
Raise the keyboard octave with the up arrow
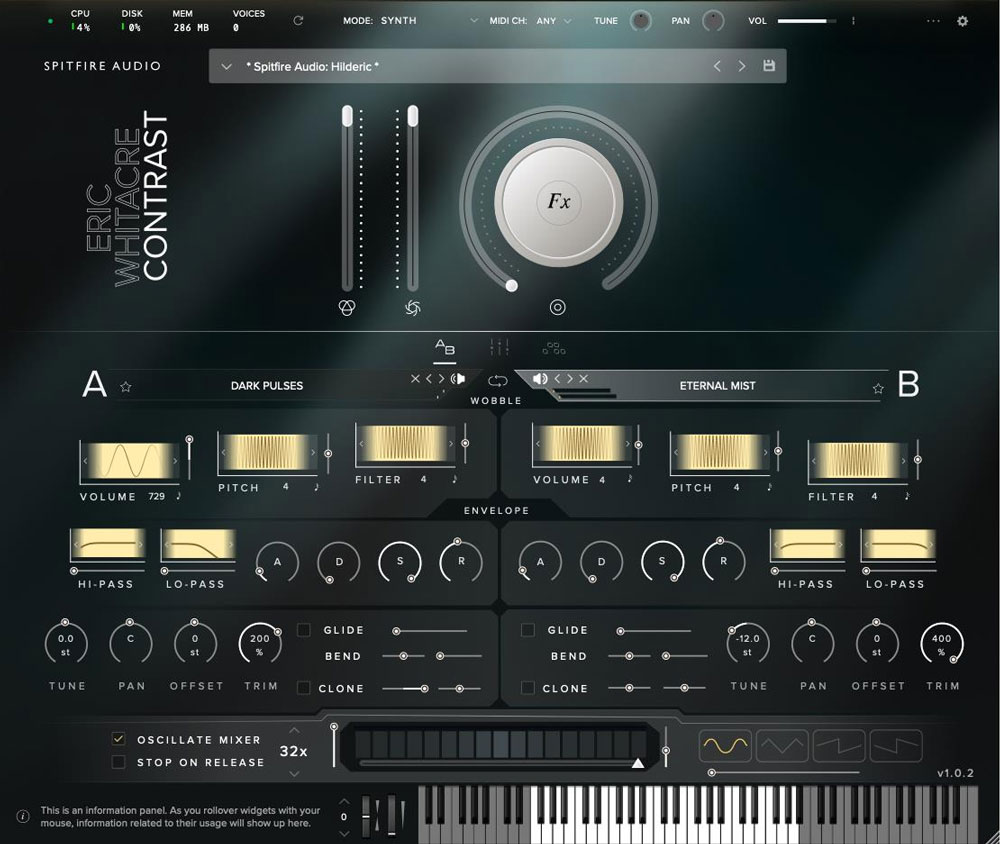(344, 801)
